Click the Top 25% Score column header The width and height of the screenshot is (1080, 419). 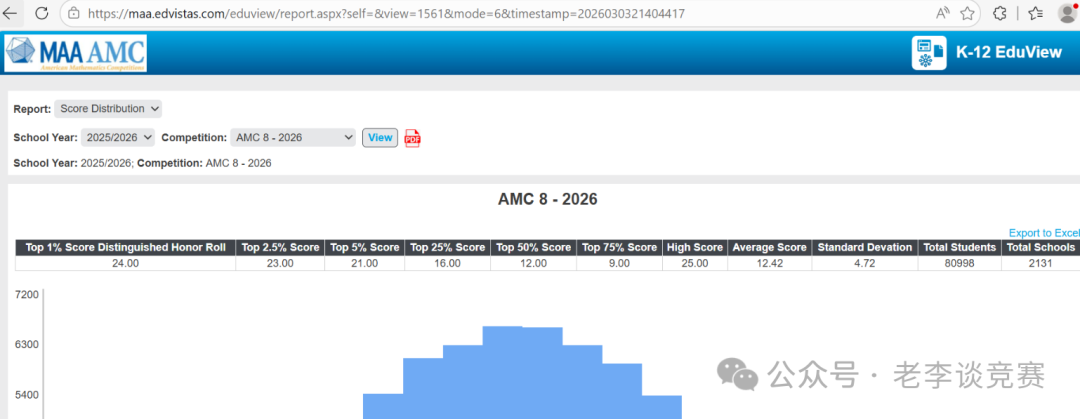click(x=448, y=247)
